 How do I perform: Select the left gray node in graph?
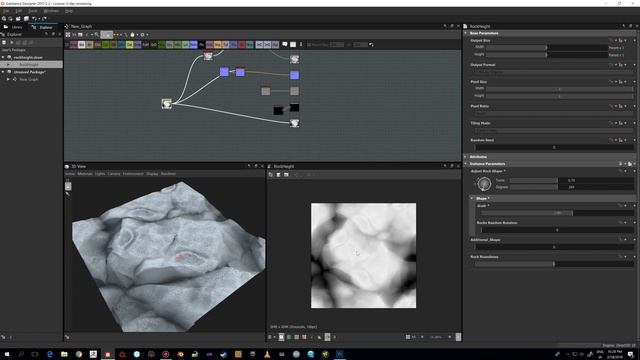[x=266, y=91]
